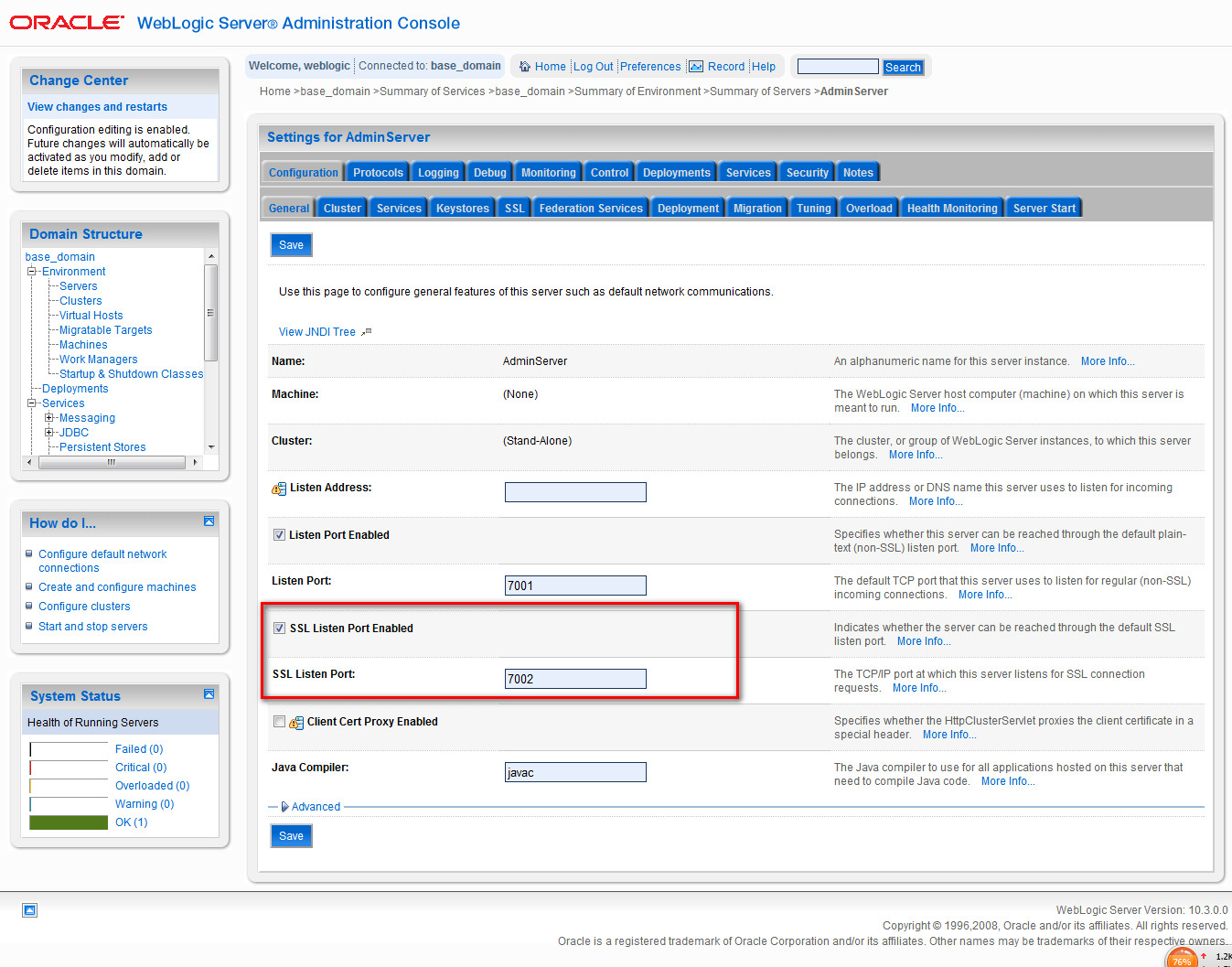This screenshot has height=967, width=1232.
Task: Open the Logging tab
Action: (x=438, y=173)
